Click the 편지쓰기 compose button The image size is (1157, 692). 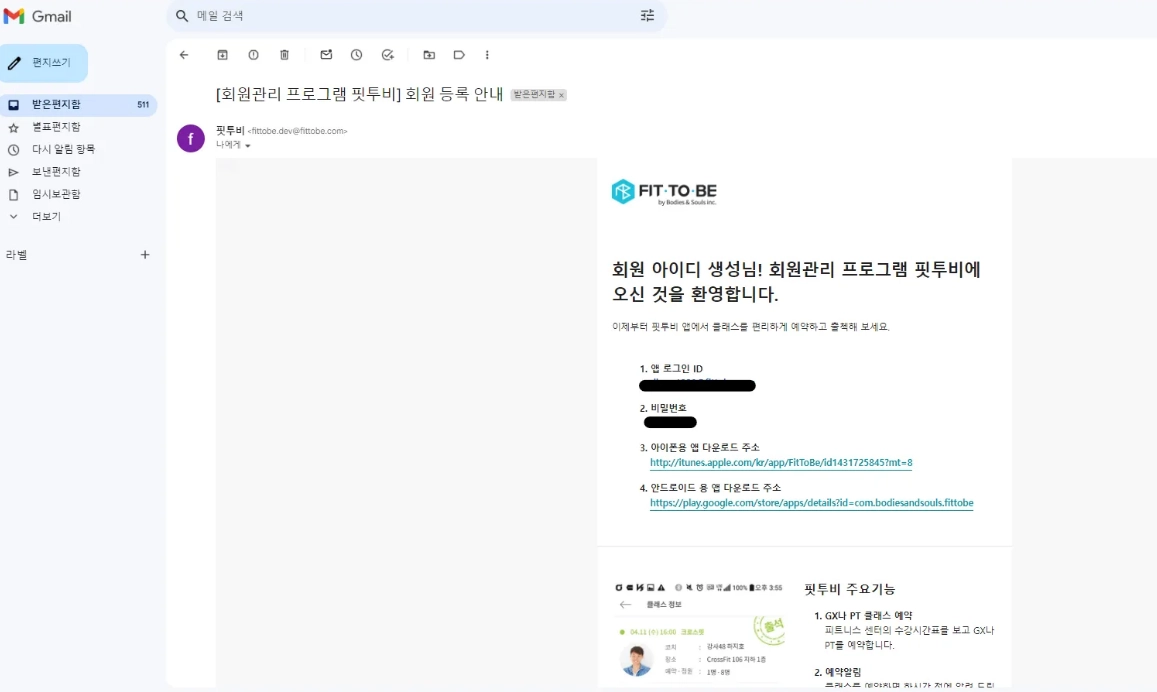(x=44, y=63)
